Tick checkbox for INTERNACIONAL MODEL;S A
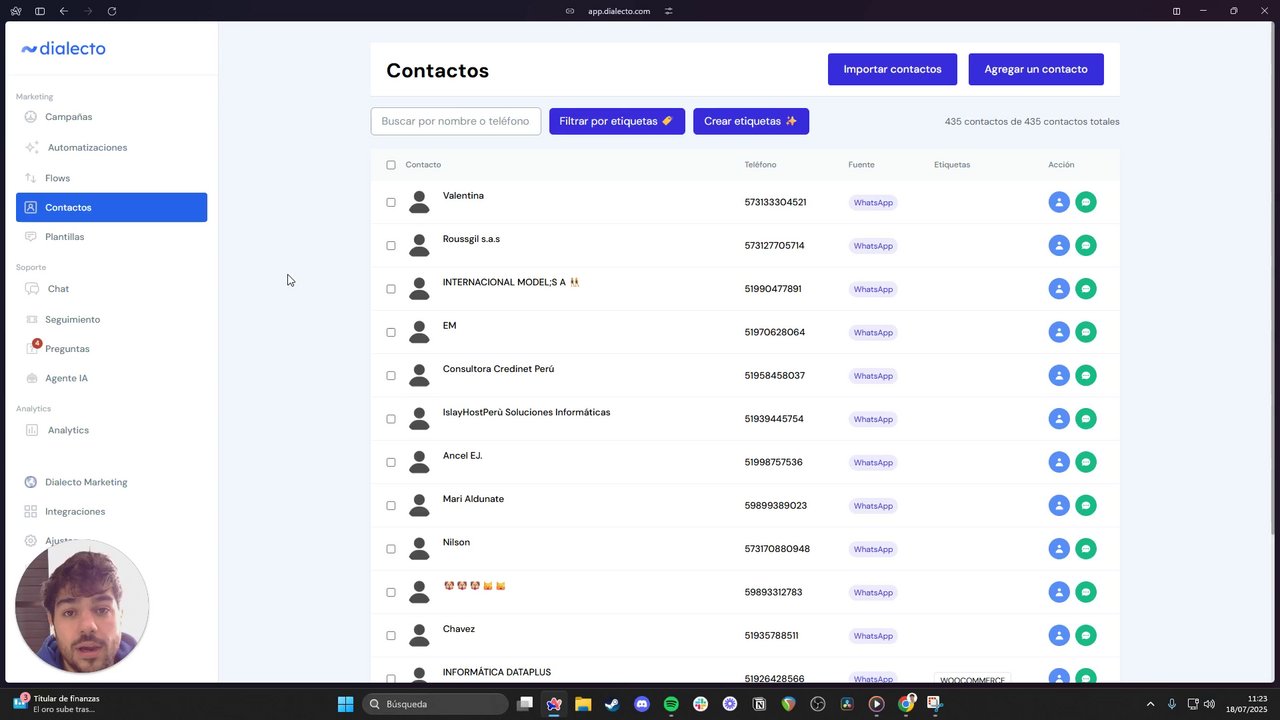1280x720 pixels. 391,289
